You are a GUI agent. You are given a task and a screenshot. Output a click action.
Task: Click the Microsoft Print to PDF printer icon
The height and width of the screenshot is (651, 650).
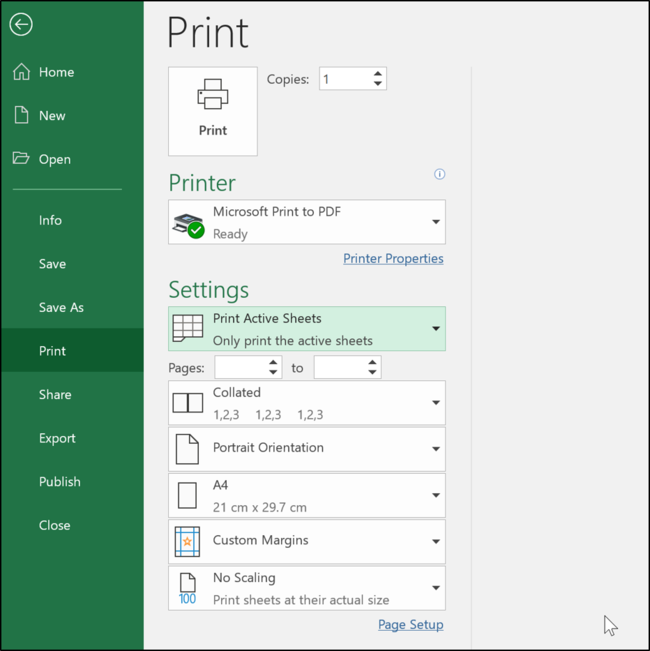point(188,225)
